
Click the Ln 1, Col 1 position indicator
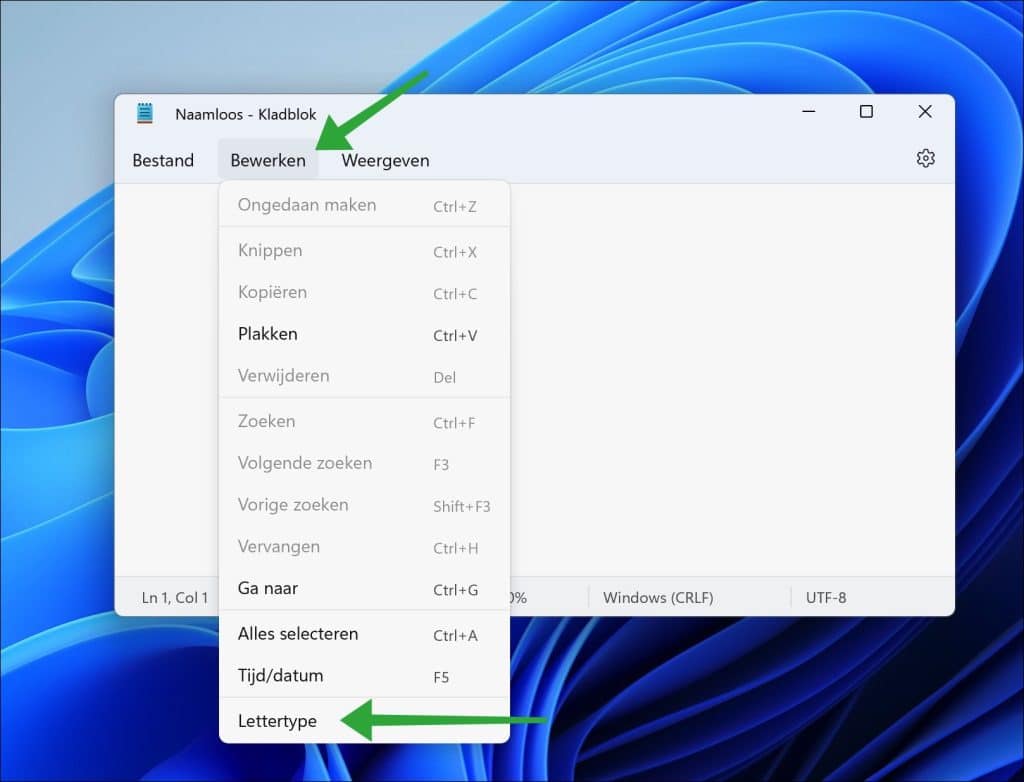pos(173,597)
